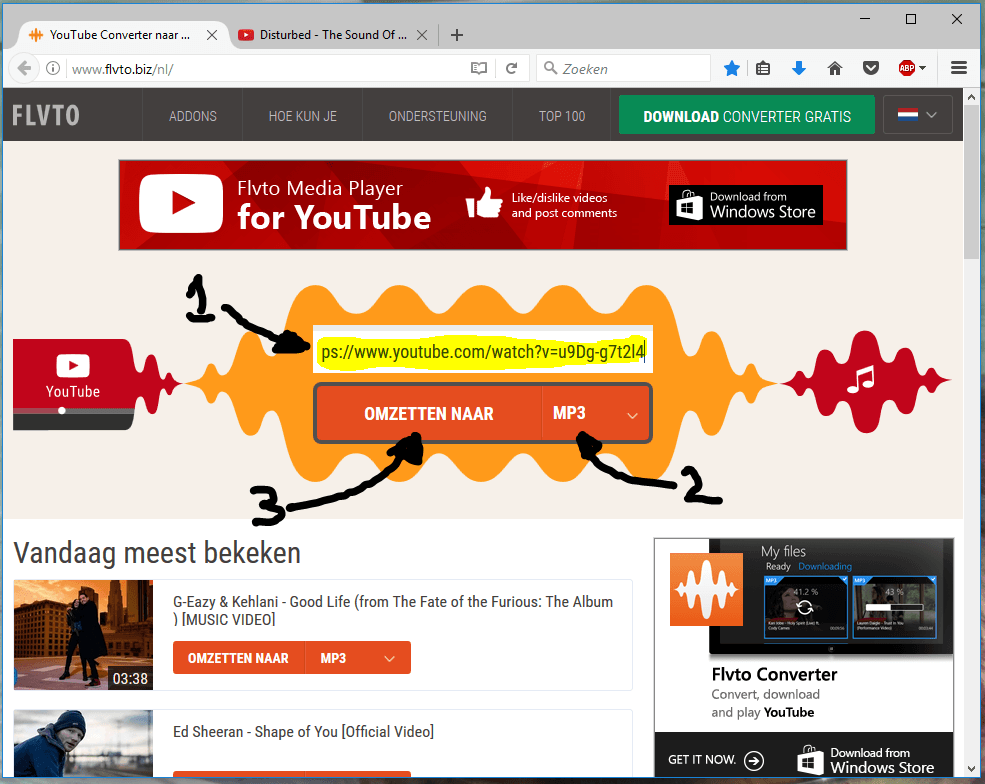
Task: Expand the main MP3 format dropdown
Action: [x=596, y=413]
